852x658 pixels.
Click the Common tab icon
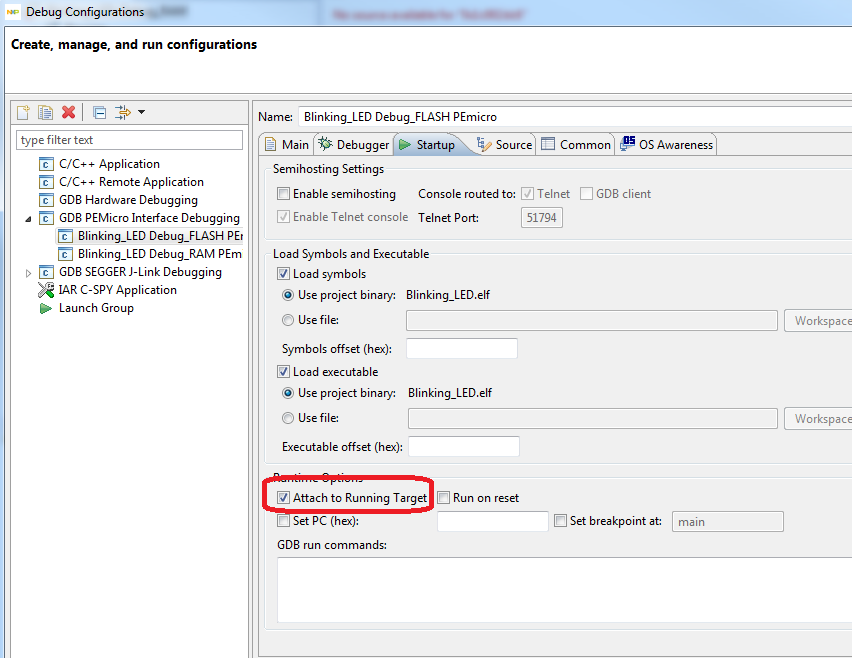[x=548, y=144]
